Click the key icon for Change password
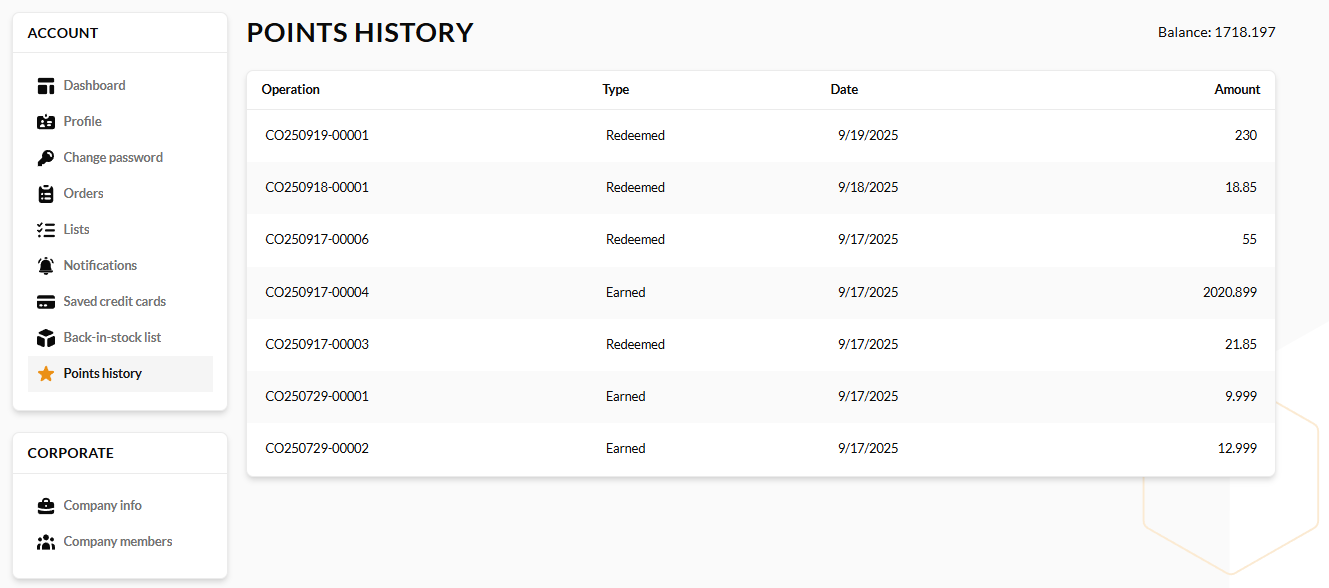Viewport: 1329px width, 588px height. pyautogui.click(x=45, y=158)
